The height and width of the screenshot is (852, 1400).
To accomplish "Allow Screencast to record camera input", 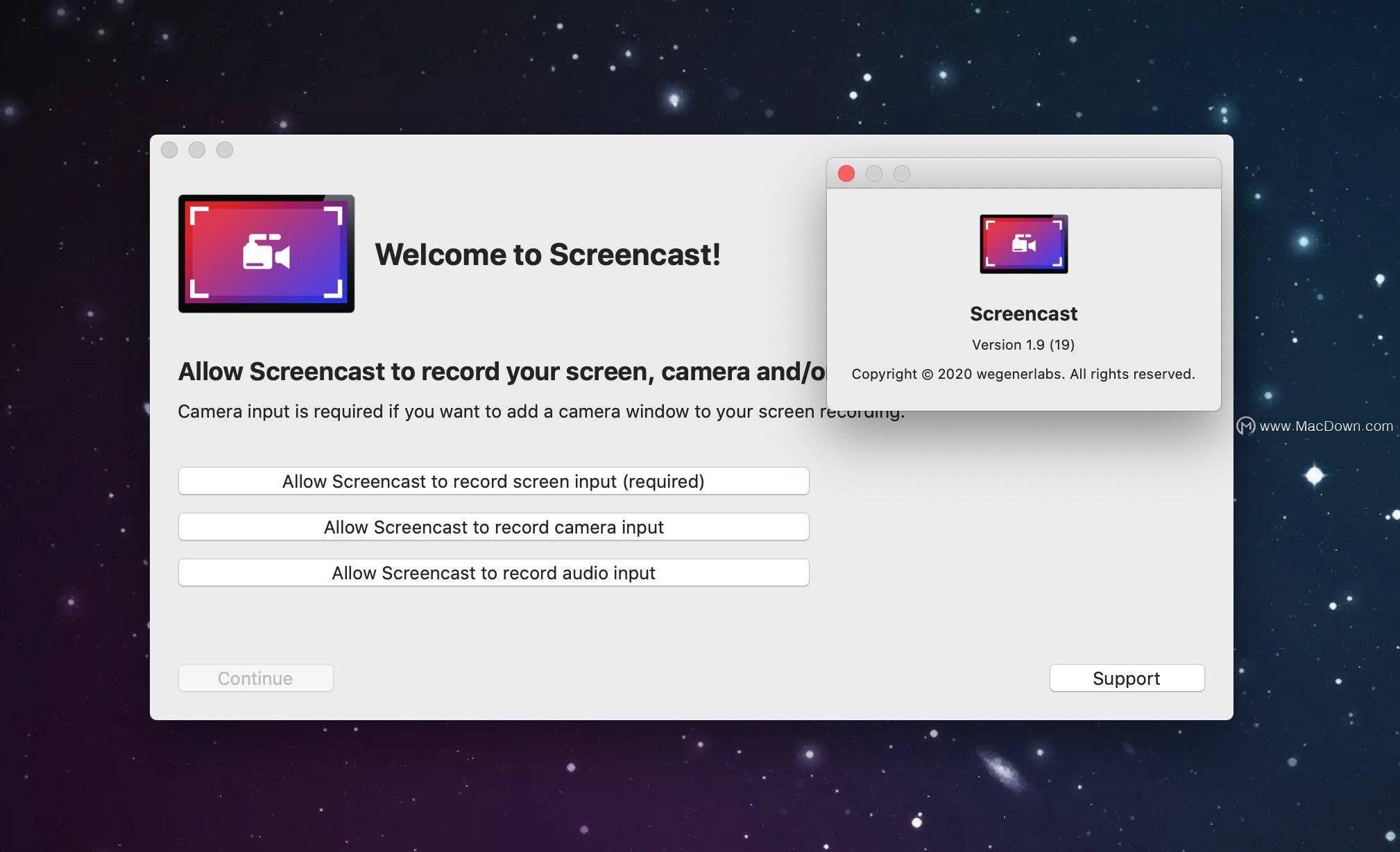I will (493, 527).
